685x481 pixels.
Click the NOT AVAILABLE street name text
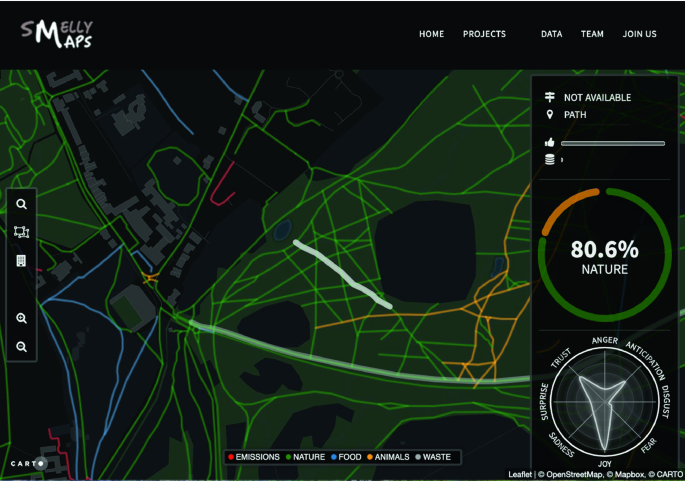tap(597, 97)
